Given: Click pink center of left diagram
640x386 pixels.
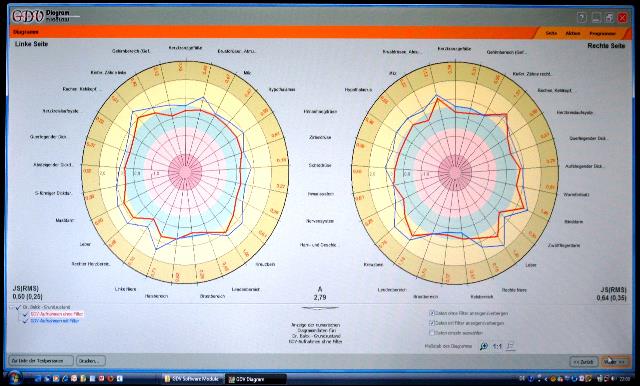Looking at the screenshot, I should (x=185, y=172).
